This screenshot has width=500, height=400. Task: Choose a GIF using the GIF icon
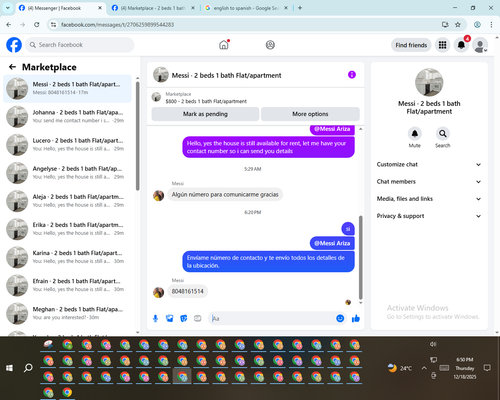click(198, 319)
